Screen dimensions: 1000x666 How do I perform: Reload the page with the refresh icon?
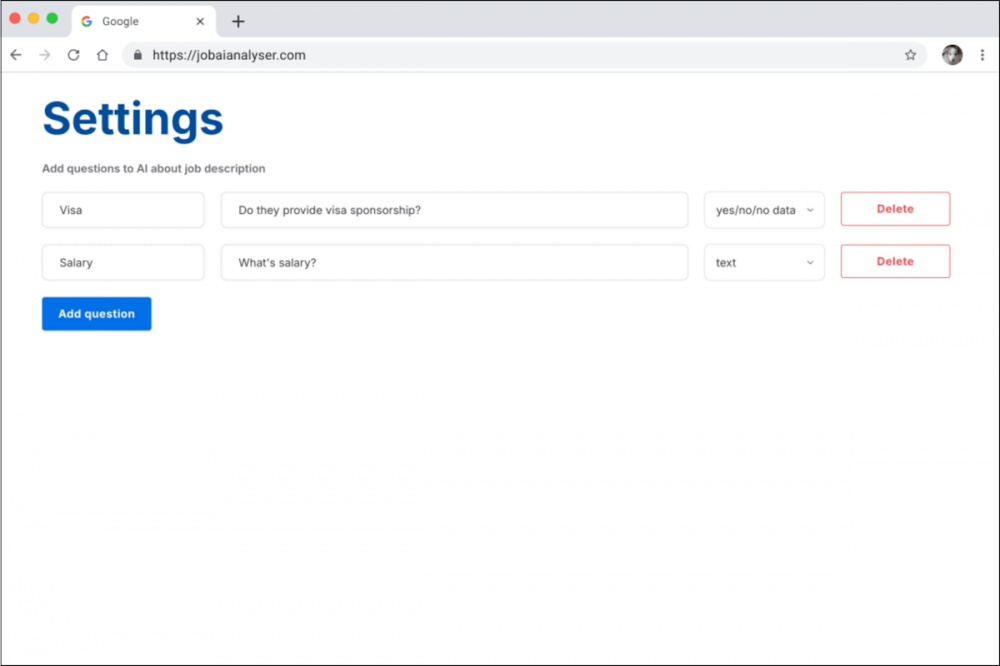[x=73, y=55]
